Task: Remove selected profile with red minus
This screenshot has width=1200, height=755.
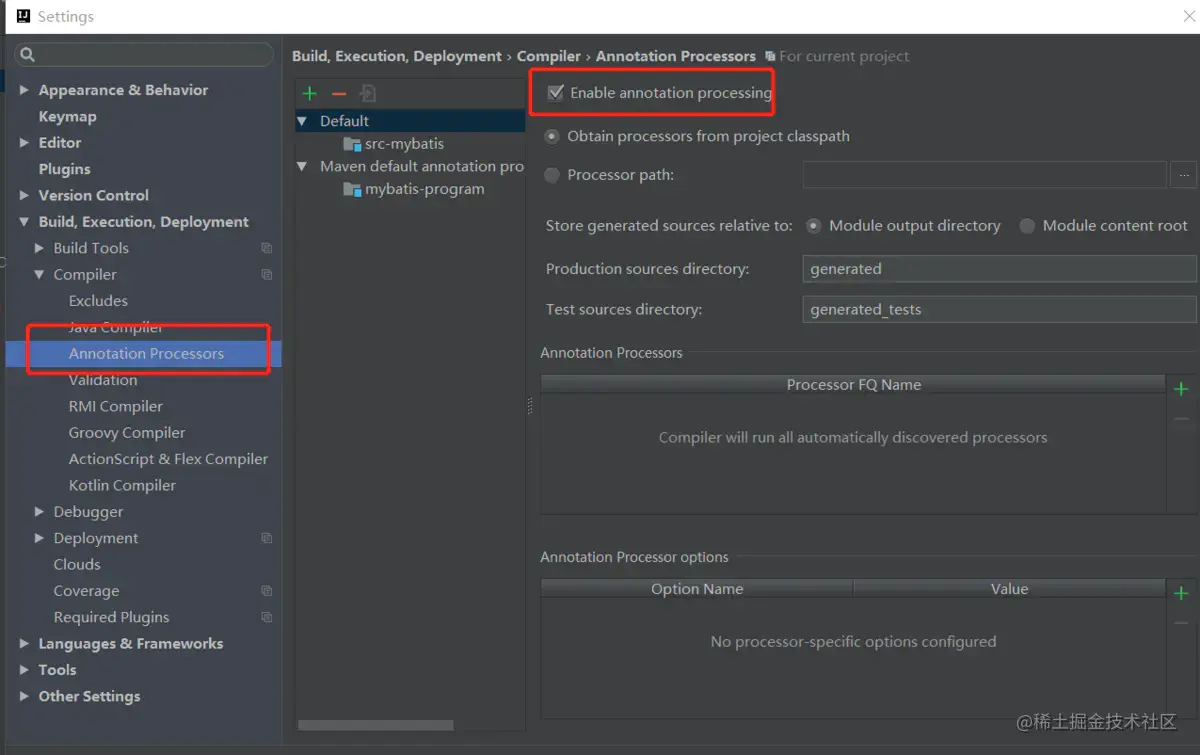Action: pyautogui.click(x=339, y=93)
